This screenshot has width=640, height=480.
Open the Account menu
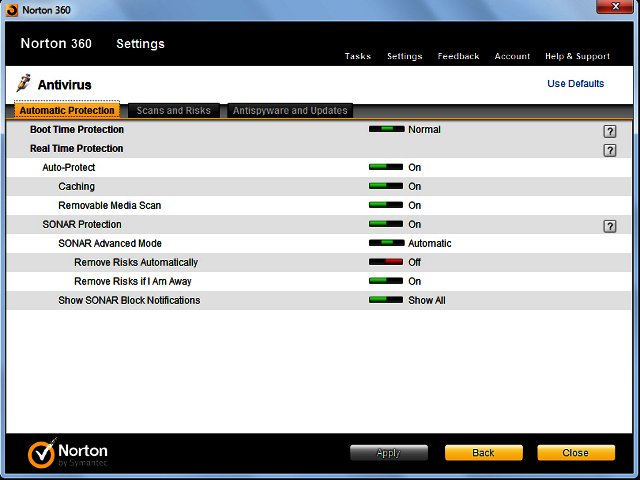click(x=512, y=56)
